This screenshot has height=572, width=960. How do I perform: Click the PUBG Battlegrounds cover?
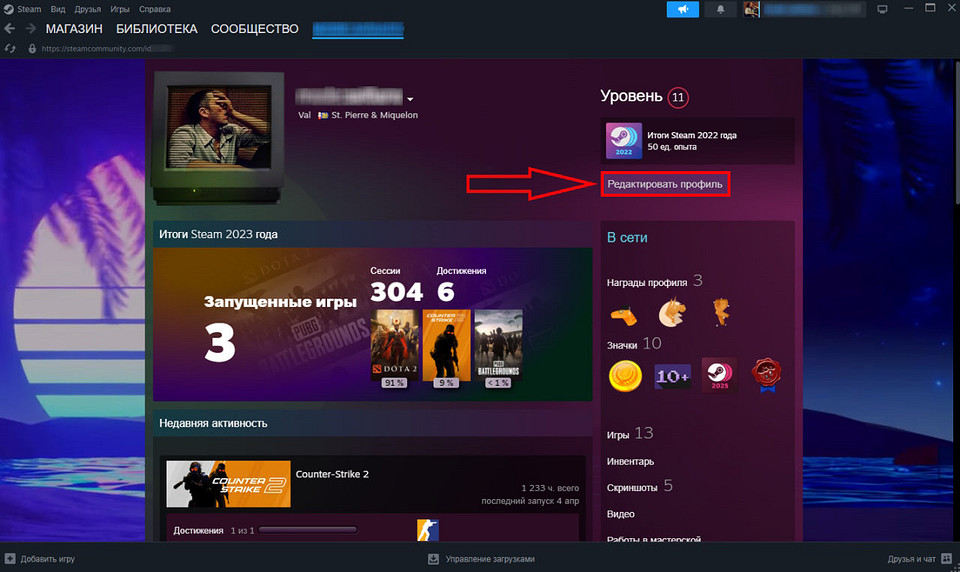coord(498,345)
